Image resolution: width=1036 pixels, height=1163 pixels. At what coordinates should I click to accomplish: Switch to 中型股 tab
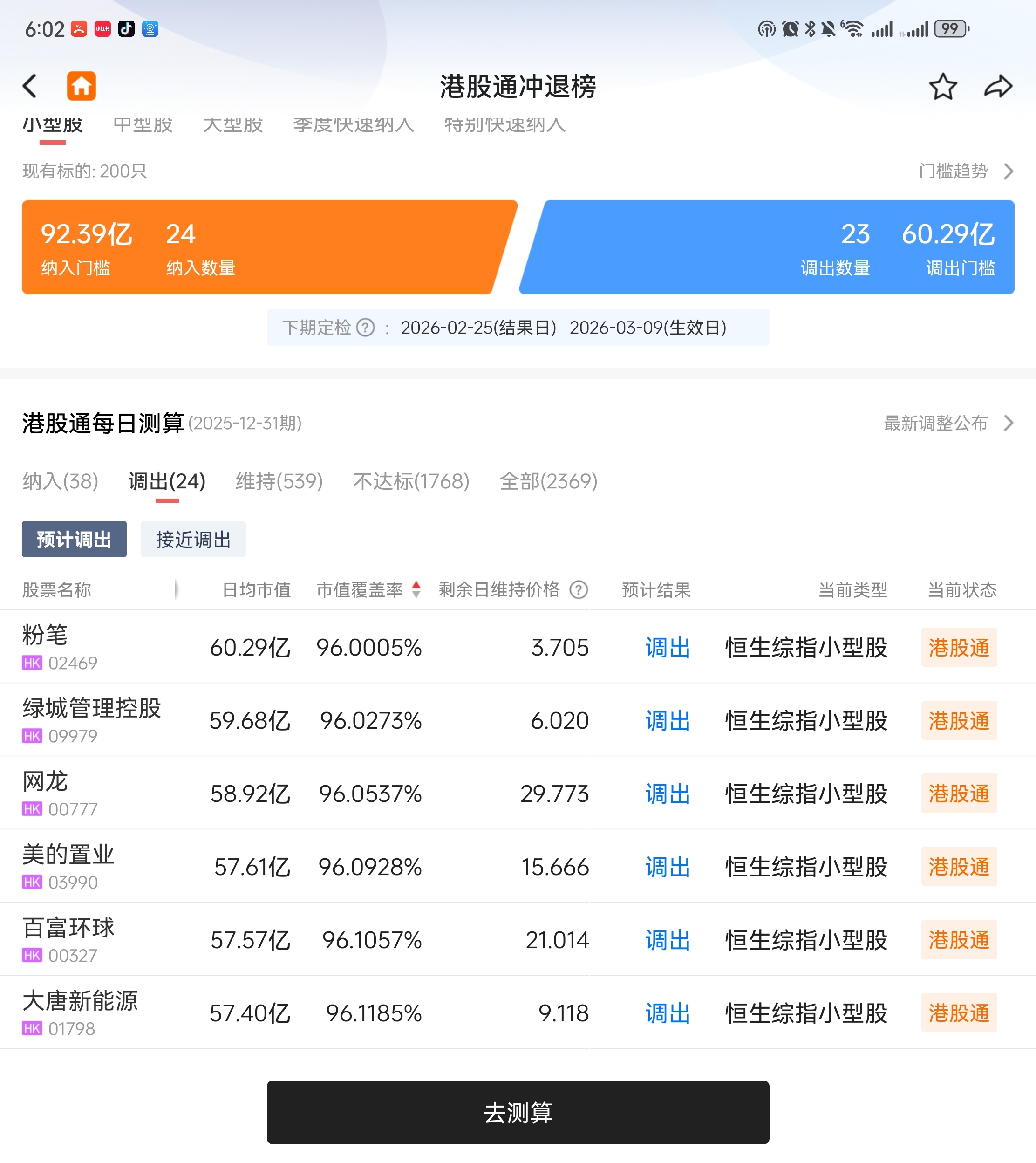click(x=143, y=125)
